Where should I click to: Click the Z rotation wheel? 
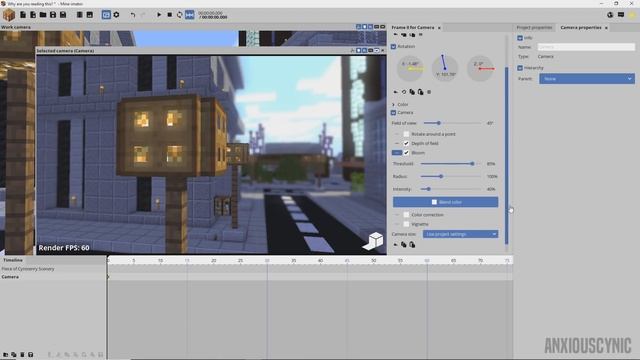coord(480,68)
